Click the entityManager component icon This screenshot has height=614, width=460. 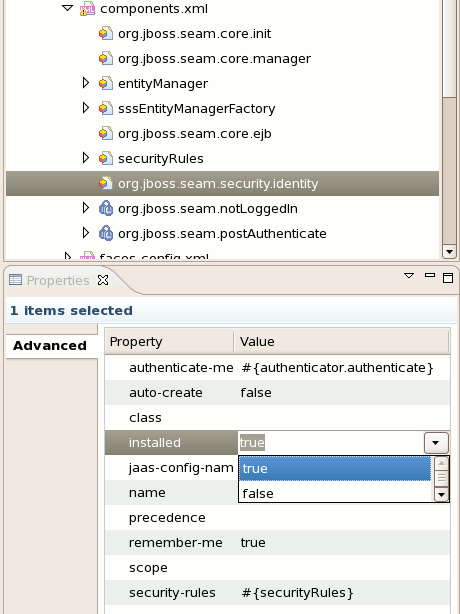[x=106, y=83]
